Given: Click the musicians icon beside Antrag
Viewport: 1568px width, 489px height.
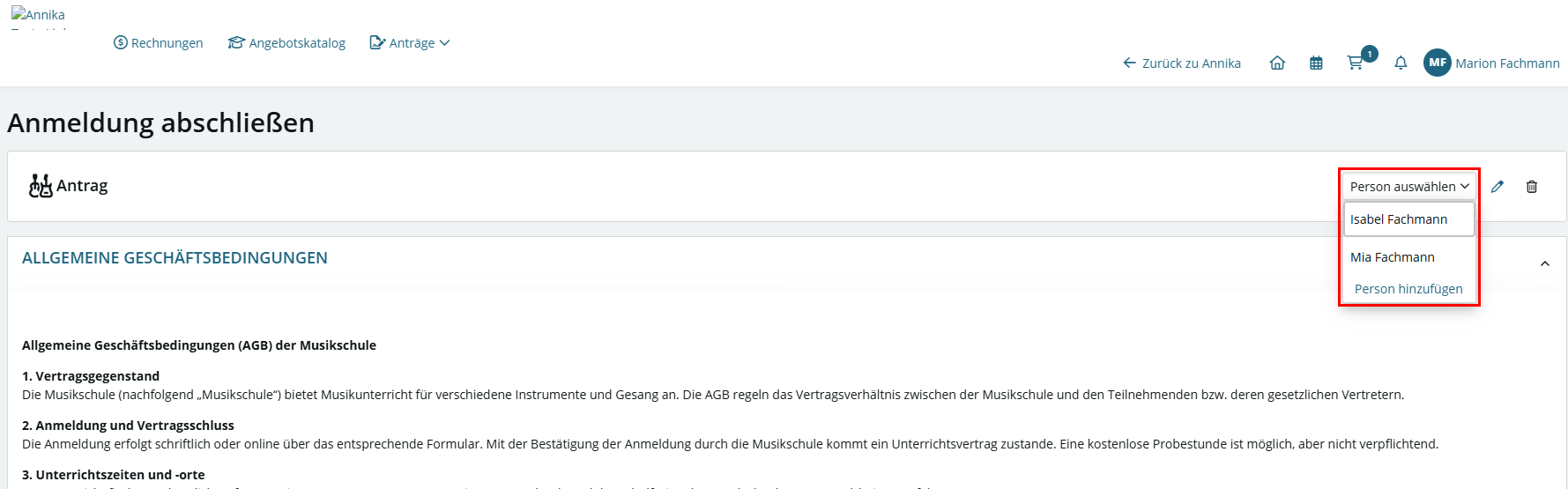Looking at the screenshot, I should 41,186.
